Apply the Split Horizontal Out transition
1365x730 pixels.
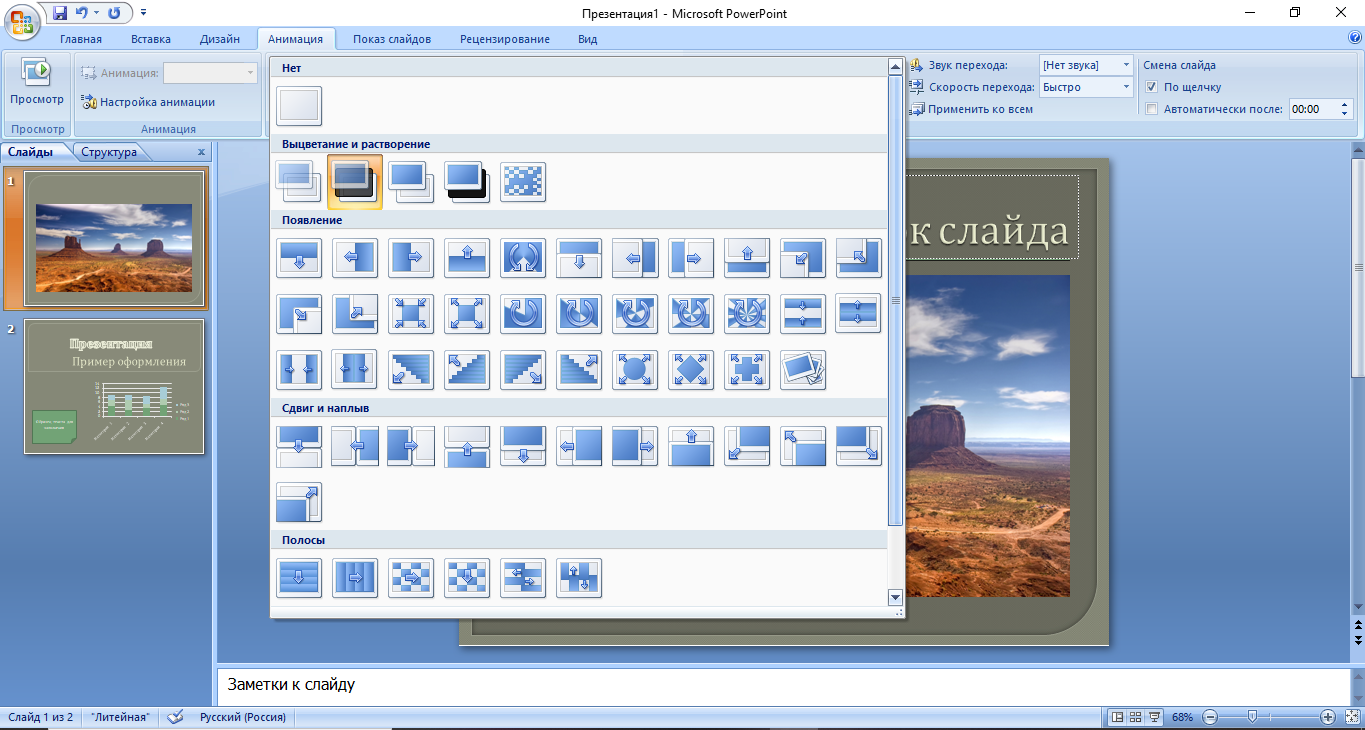pos(859,314)
